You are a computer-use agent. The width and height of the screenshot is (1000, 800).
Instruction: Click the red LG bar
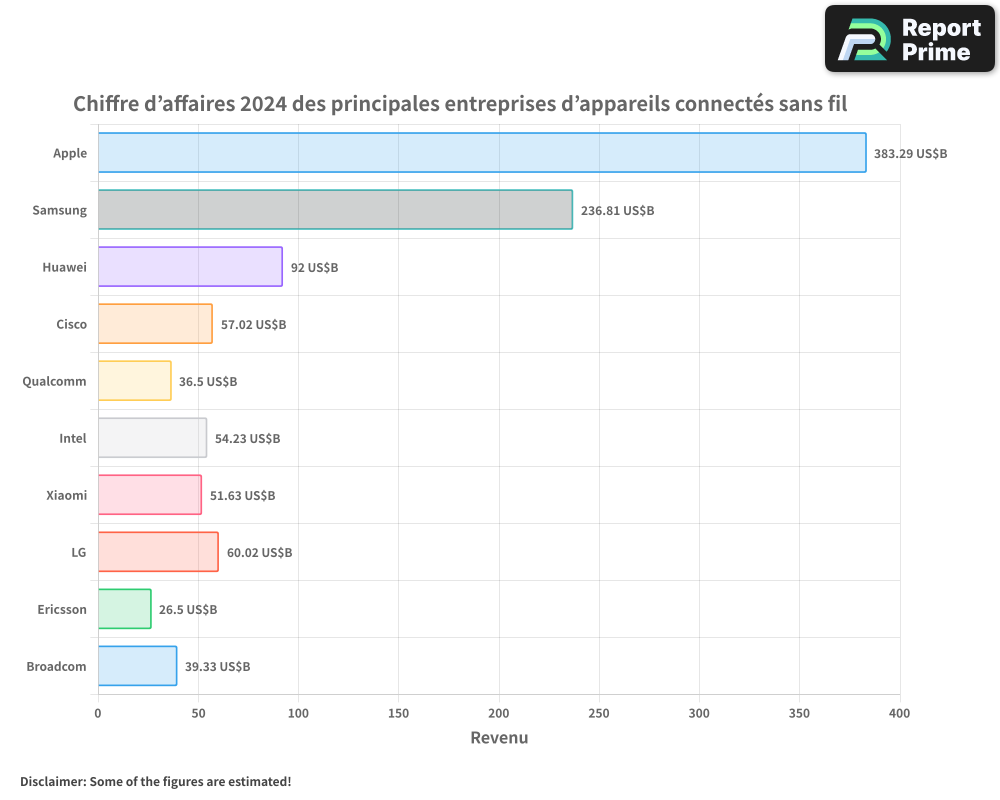coord(158,552)
